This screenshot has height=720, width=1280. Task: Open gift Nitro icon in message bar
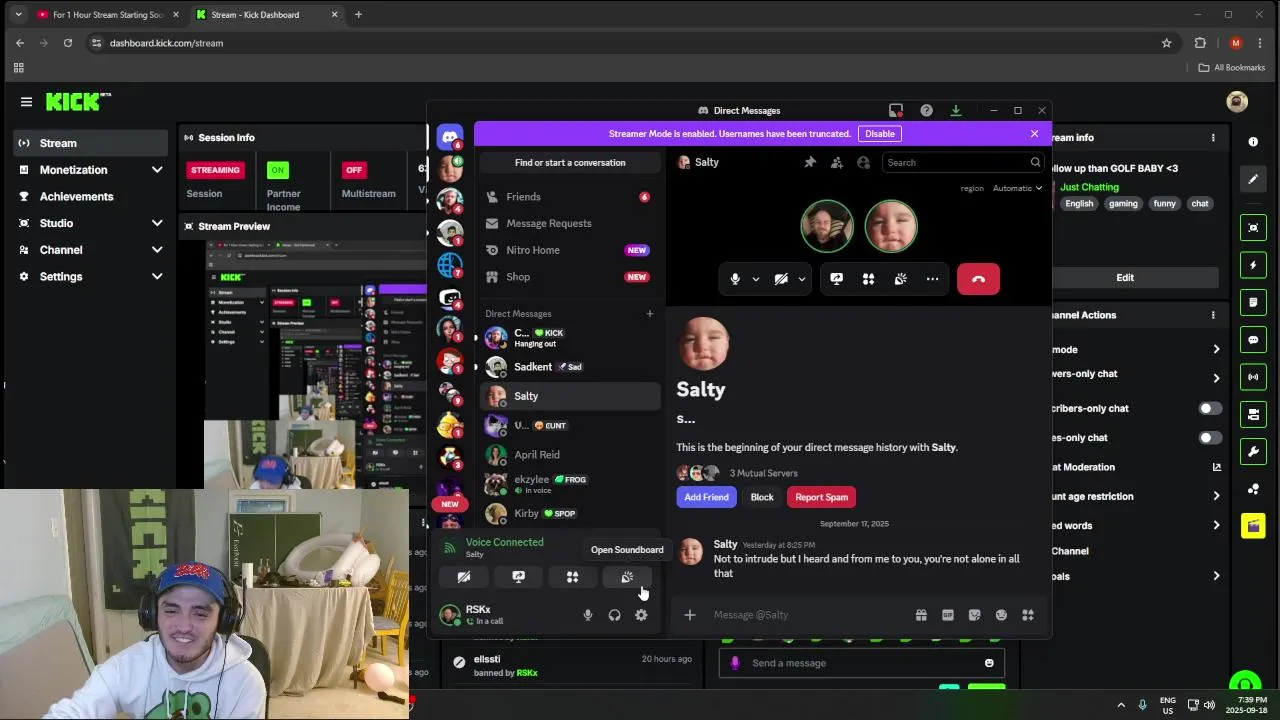coord(921,615)
